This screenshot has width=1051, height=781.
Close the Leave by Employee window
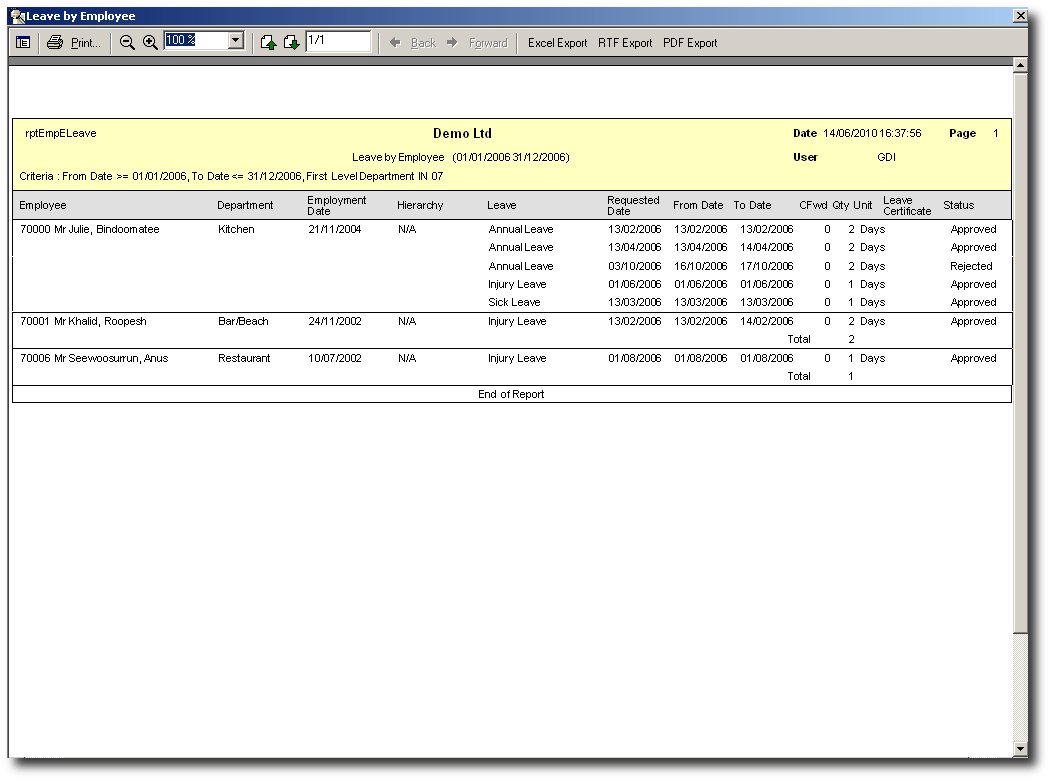(1020, 16)
